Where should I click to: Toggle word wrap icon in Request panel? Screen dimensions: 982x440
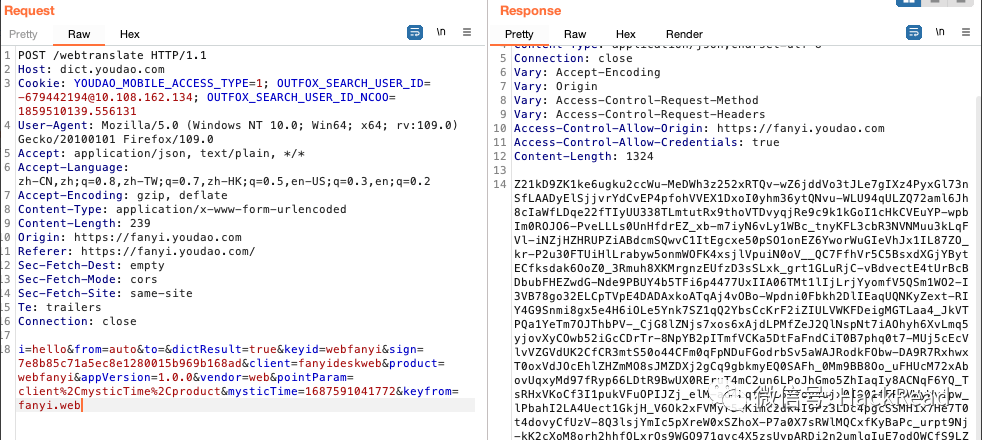tap(415, 33)
